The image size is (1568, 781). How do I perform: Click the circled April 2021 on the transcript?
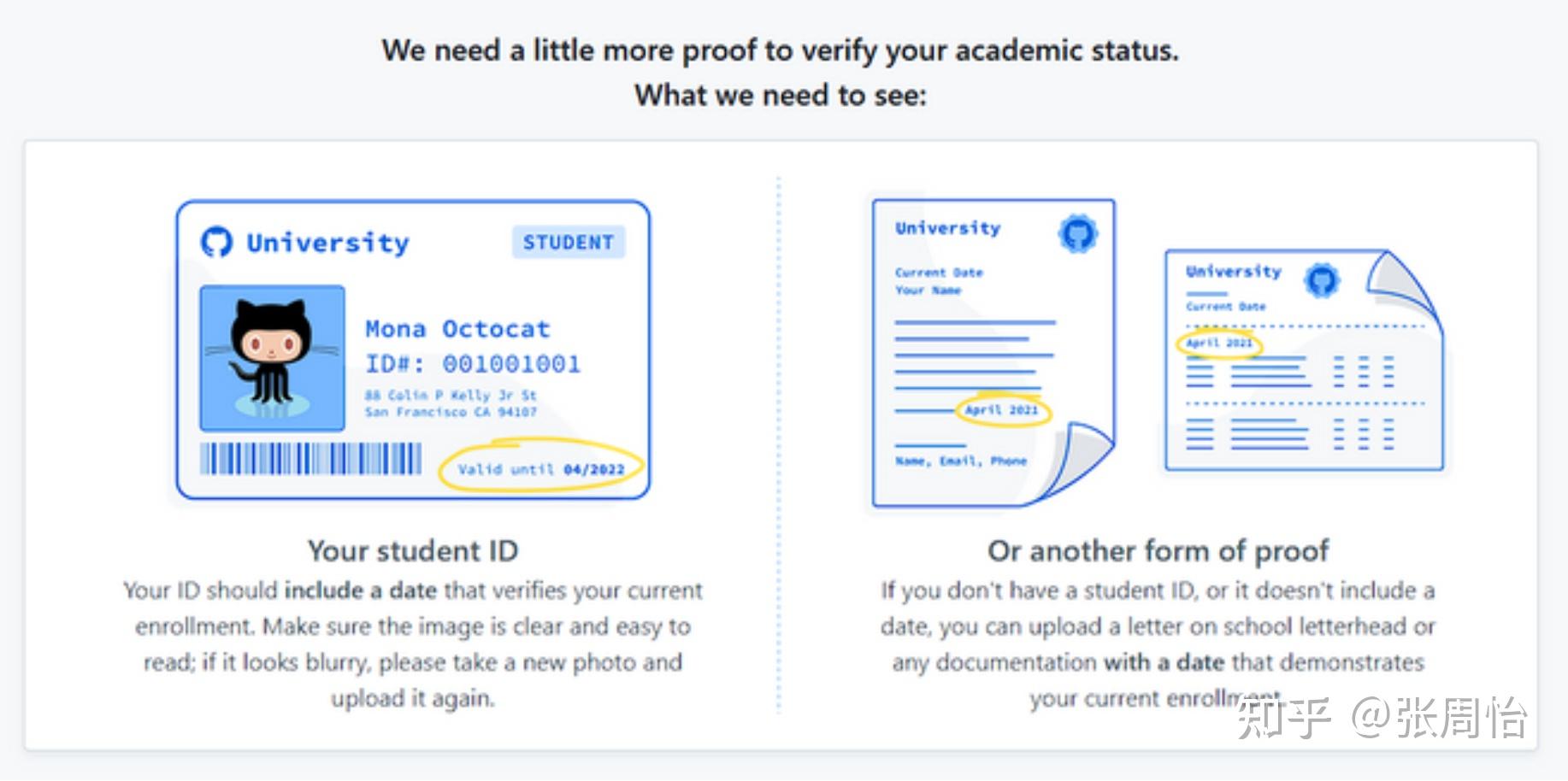(x=1219, y=343)
